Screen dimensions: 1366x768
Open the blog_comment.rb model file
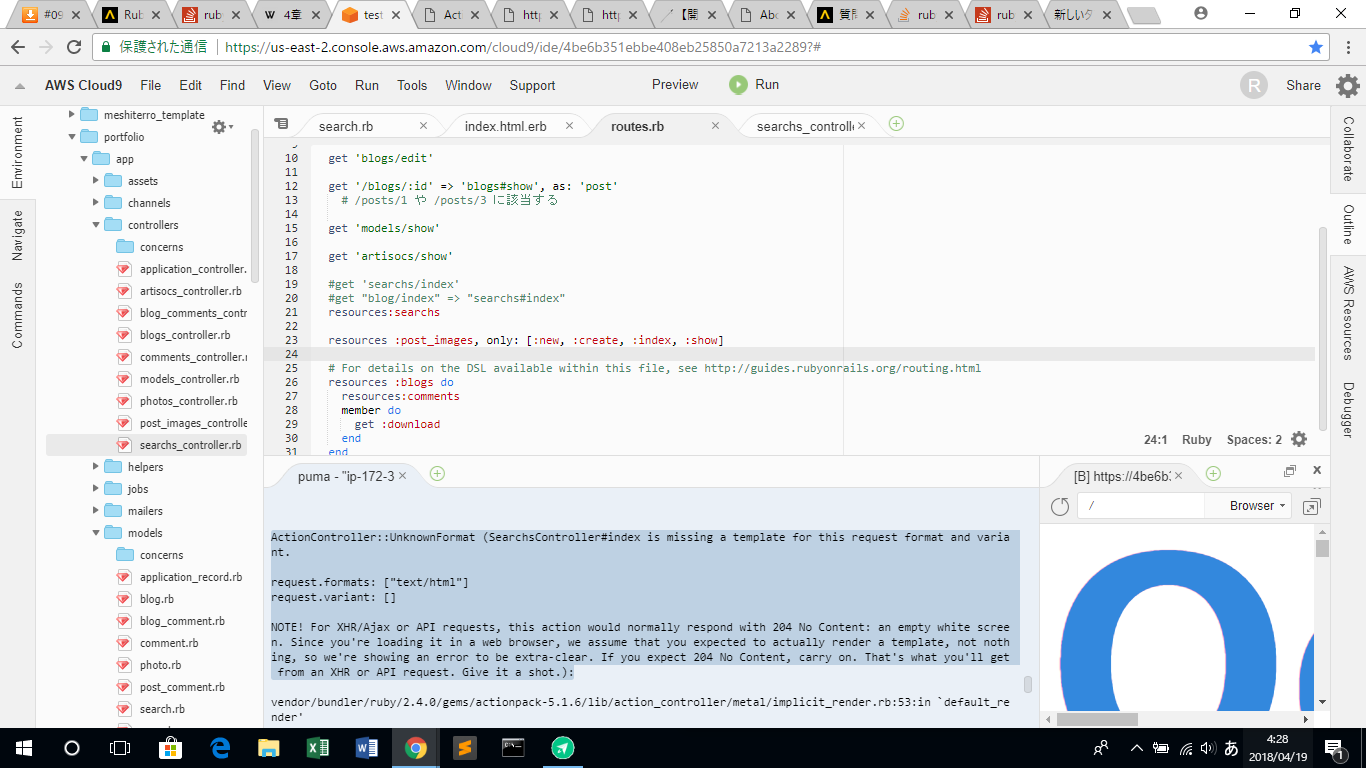pos(182,621)
